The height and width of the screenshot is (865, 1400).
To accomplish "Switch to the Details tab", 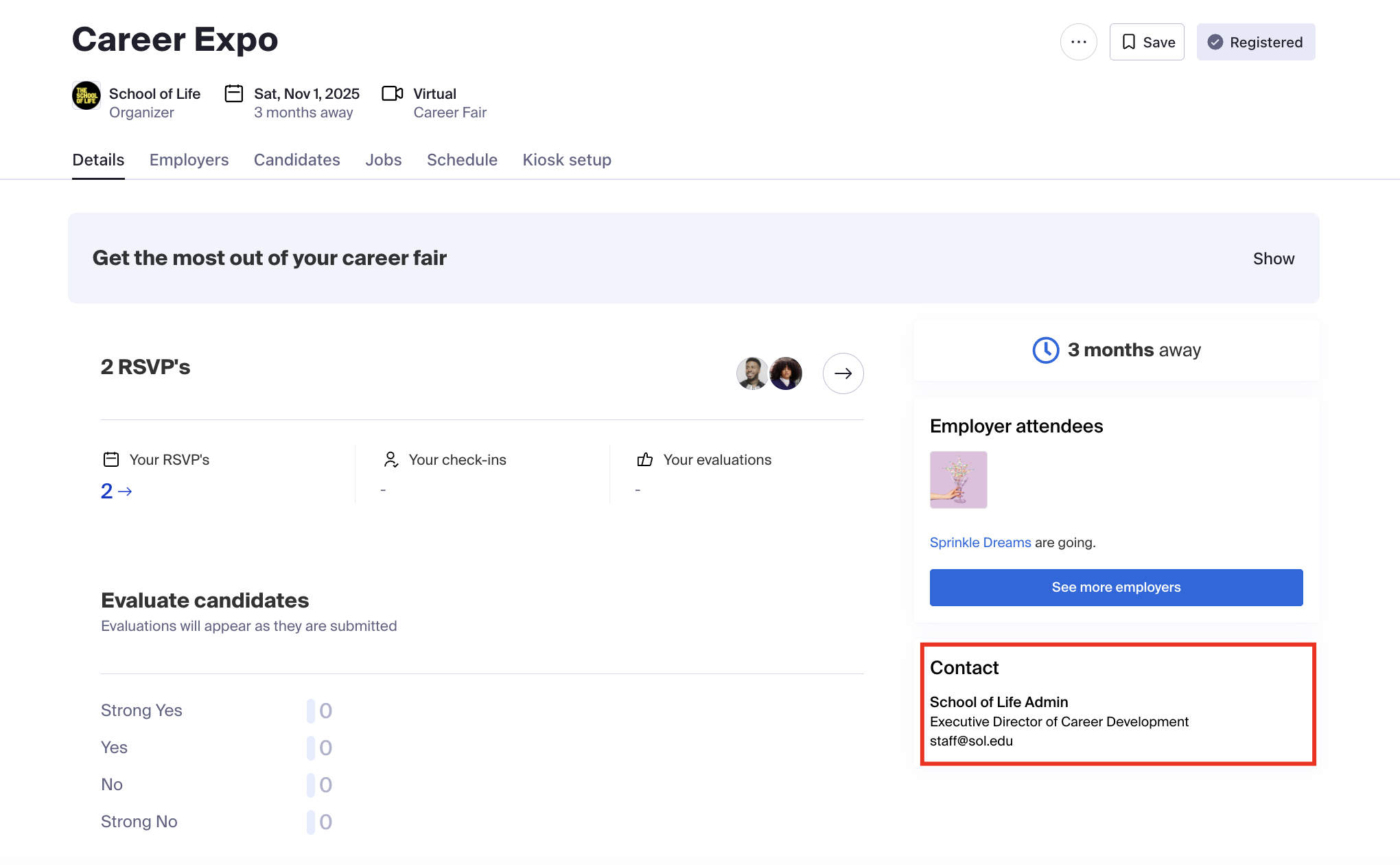I will pos(98,160).
